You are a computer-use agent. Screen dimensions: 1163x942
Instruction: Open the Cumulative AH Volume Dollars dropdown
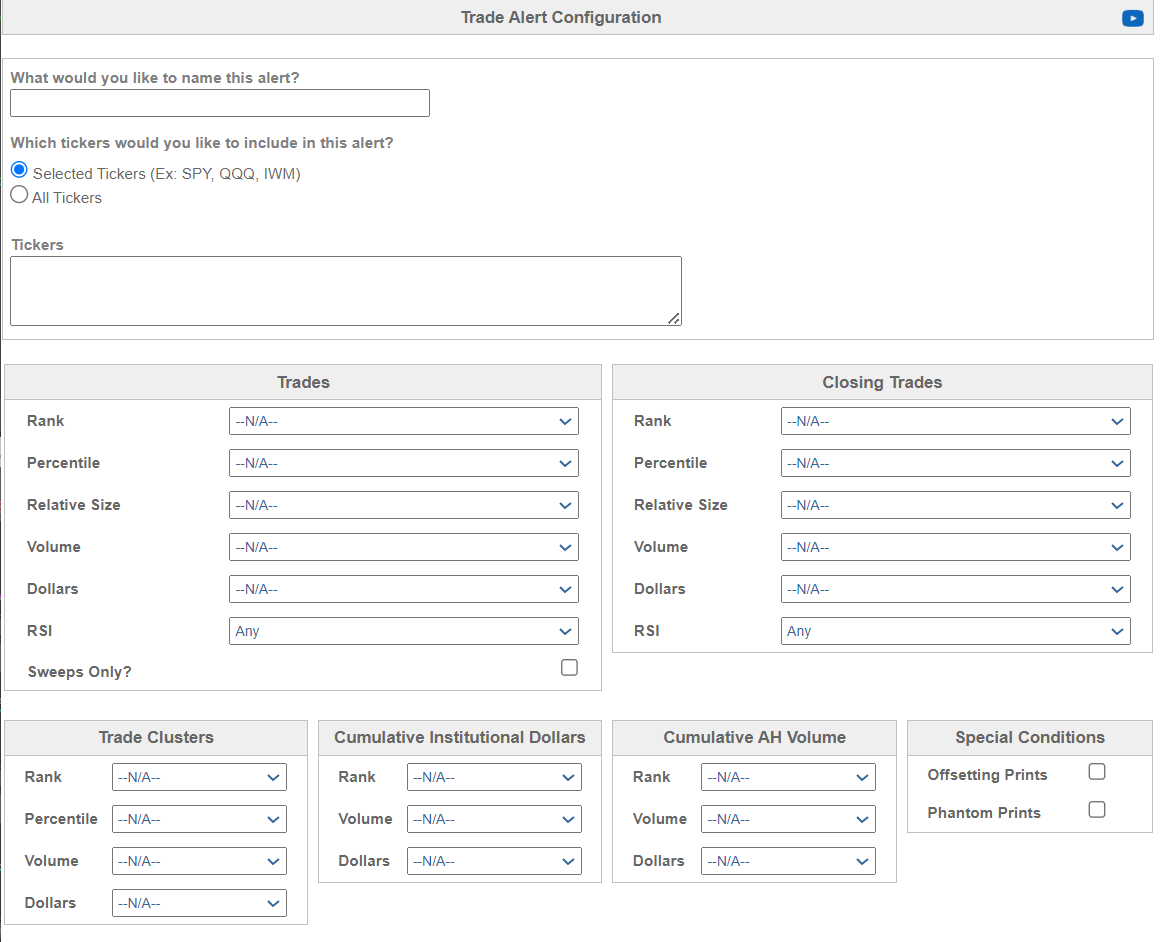[x=788, y=861]
